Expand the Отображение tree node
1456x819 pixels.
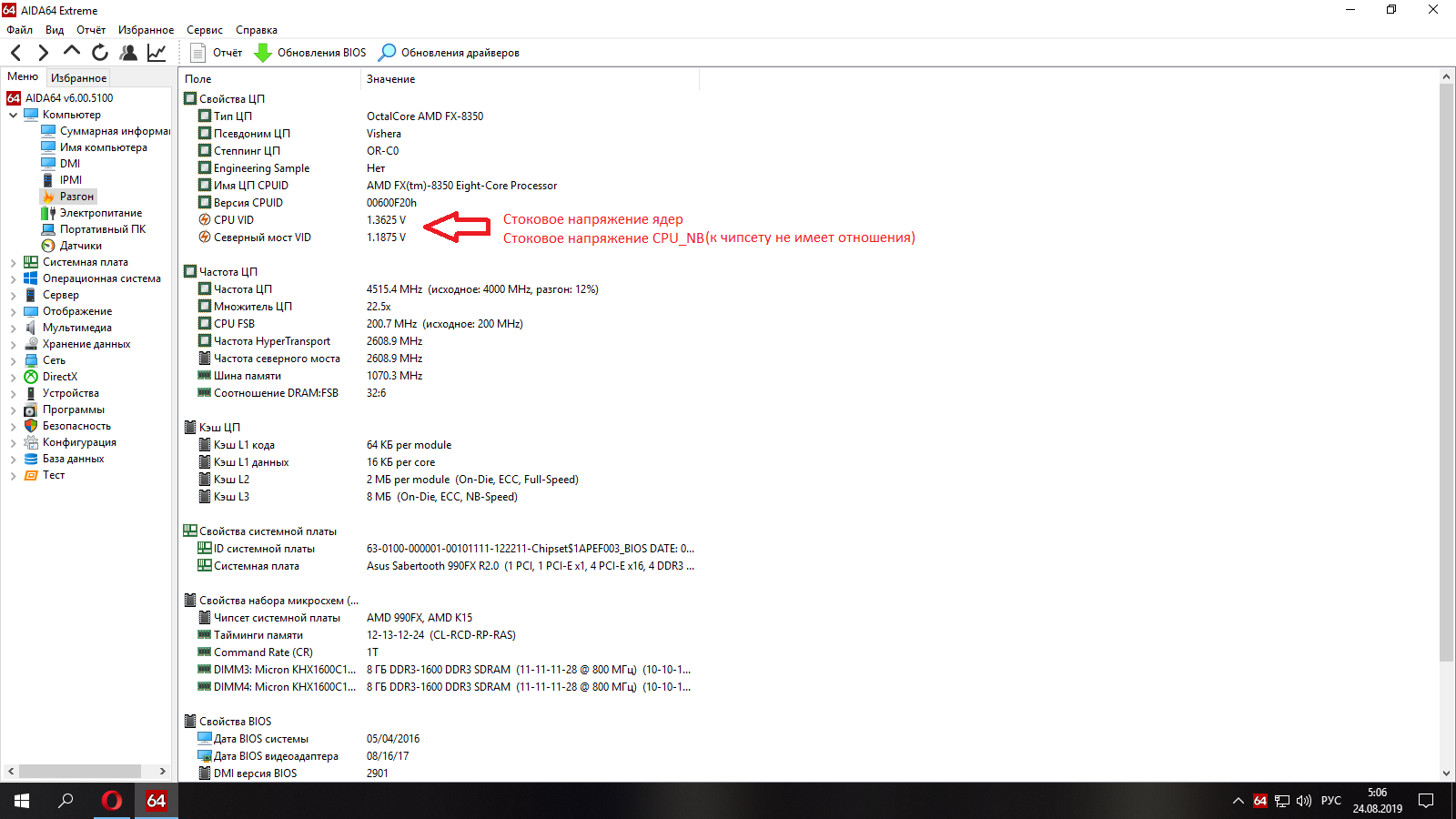pyautogui.click(x=14, y=311)
